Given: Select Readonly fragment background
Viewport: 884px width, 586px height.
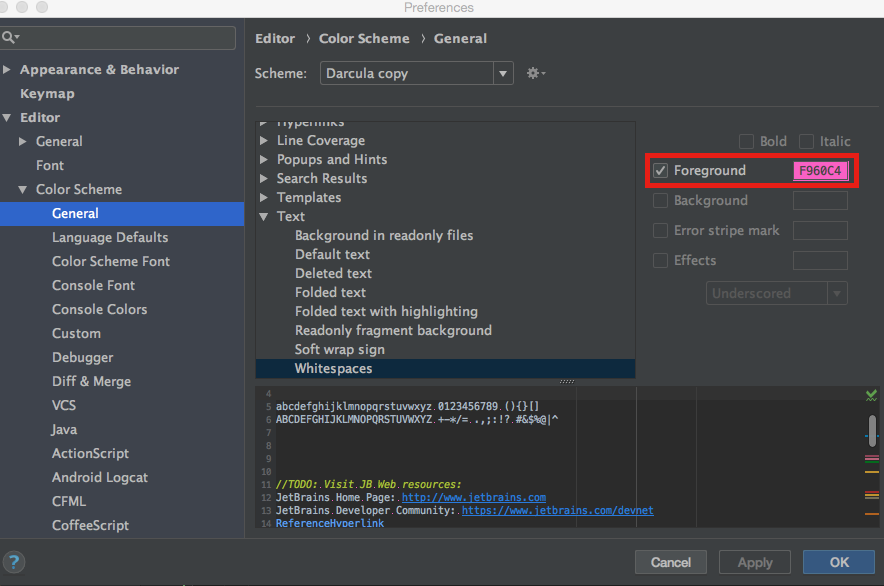Looking at the screenshot, I should click(x=393, y=331).
